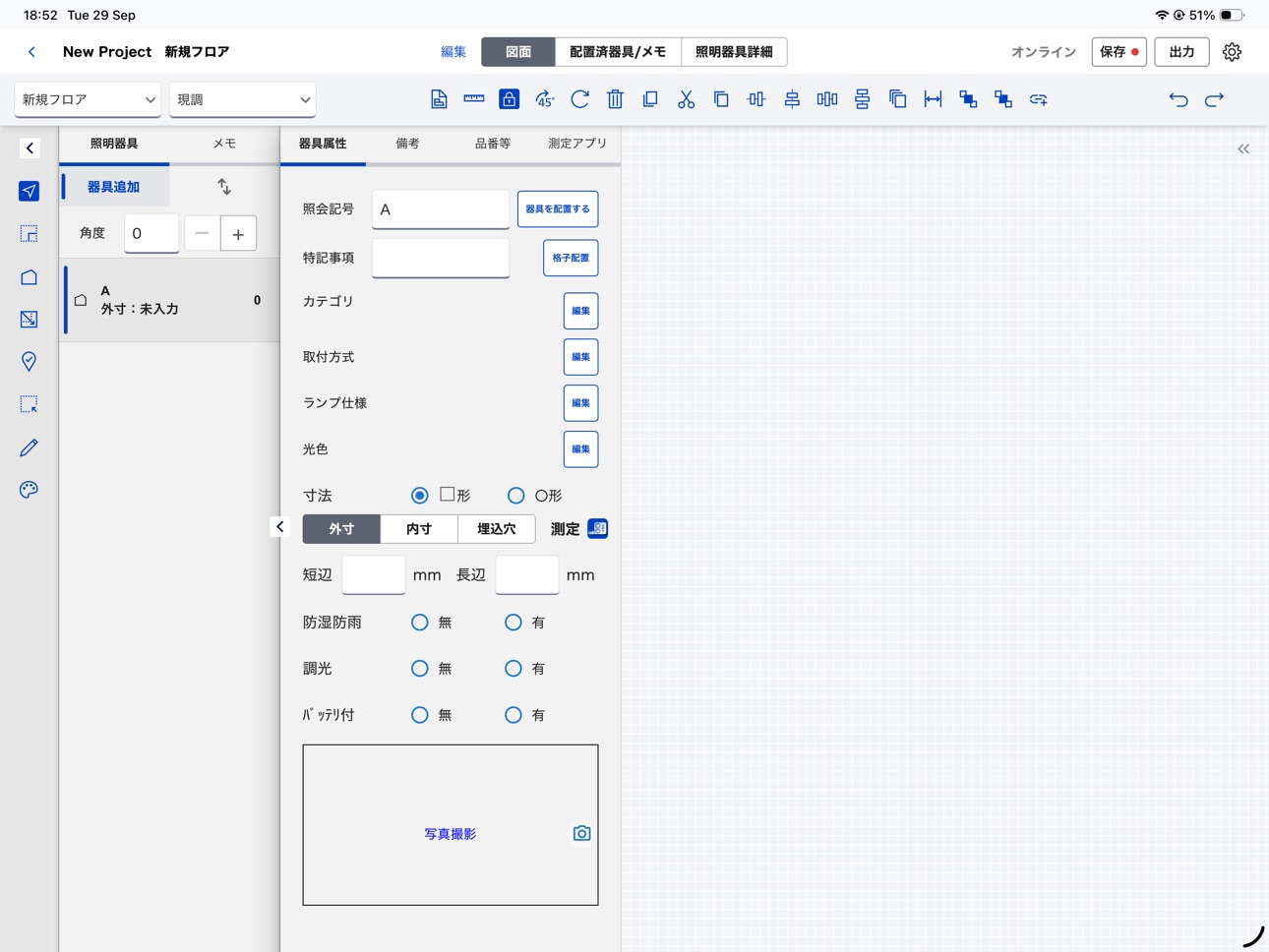Screen dimensions: 1269x952
Task: Select the placement arrow tool in sidebar
Action: (x=29, y=191)
